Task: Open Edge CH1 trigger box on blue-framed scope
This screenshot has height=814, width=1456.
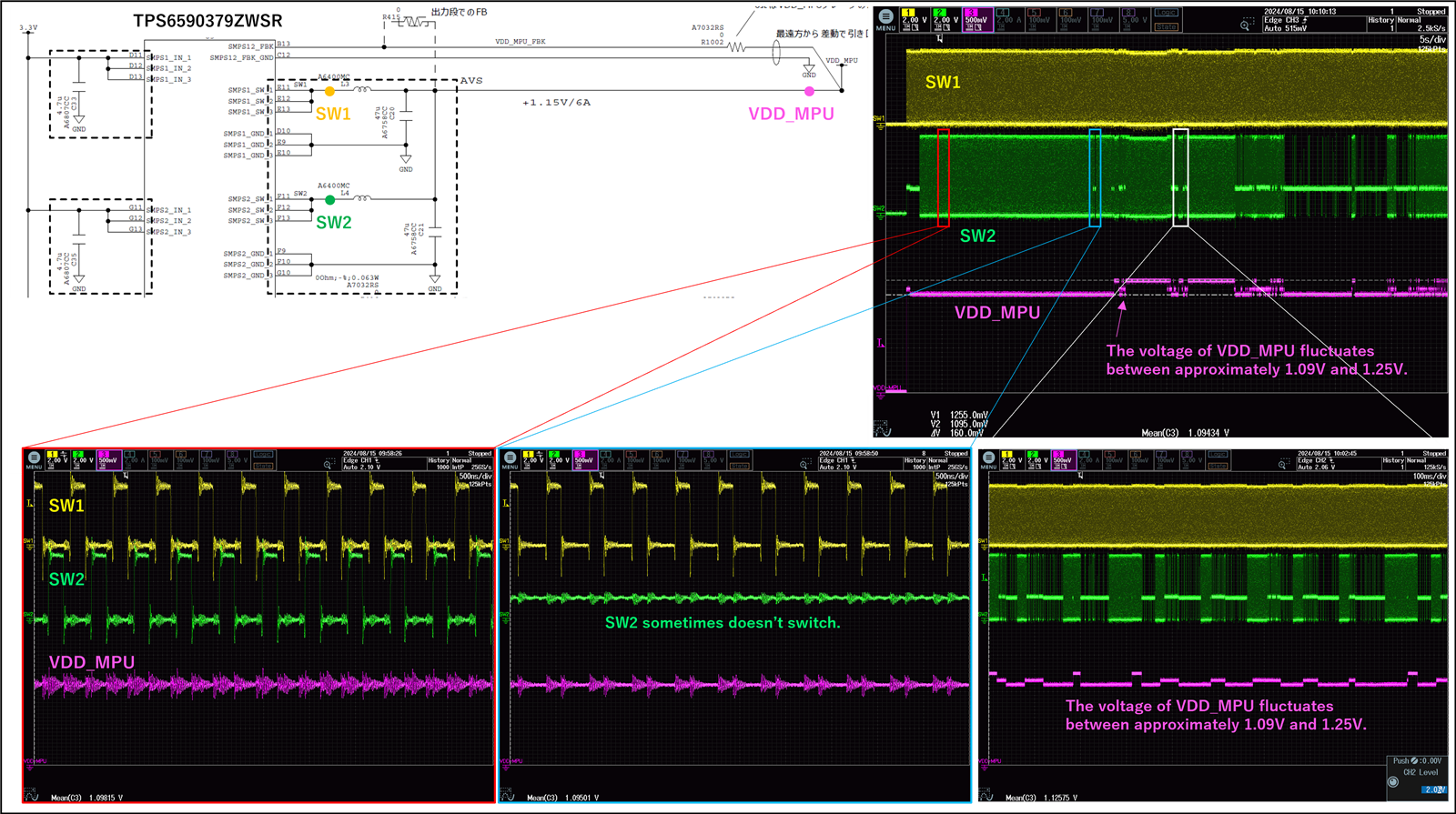Action: (860, 464)
